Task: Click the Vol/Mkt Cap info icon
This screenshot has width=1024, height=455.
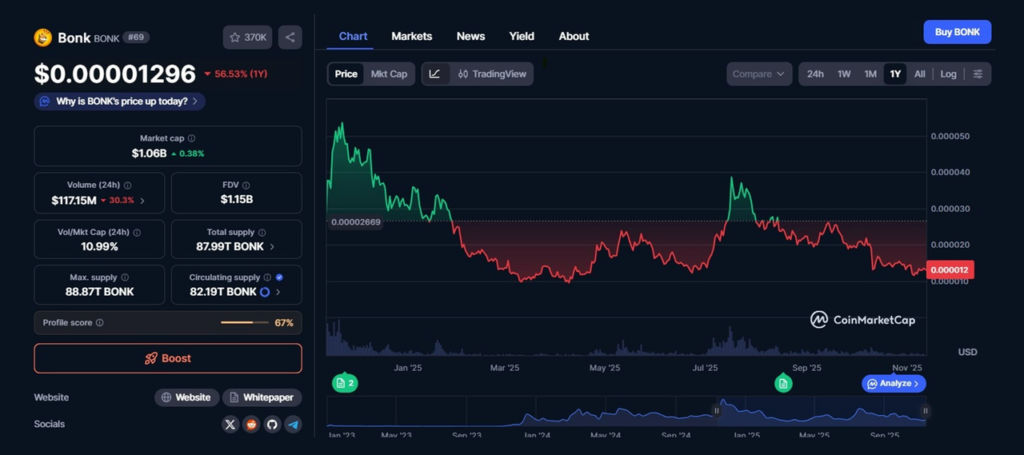Action: click(x=136, y=232)
